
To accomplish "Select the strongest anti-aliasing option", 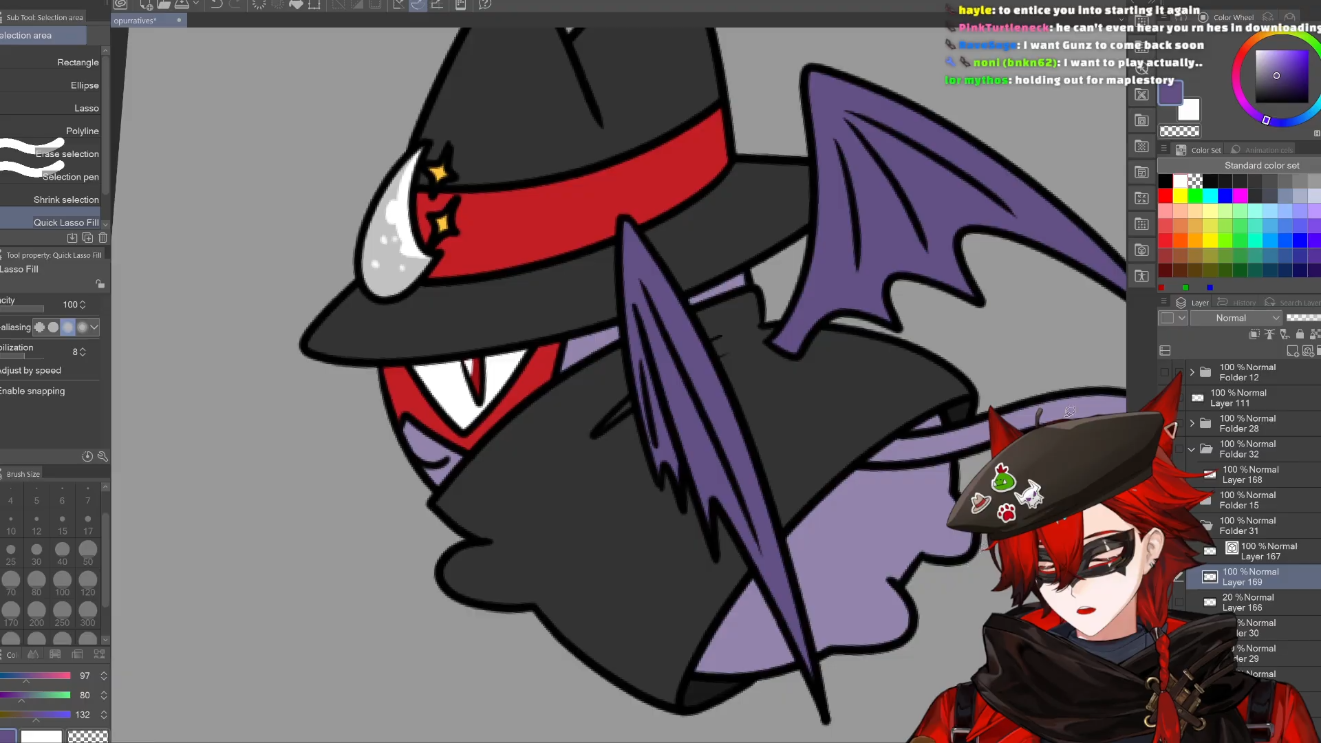I will 82,327.
